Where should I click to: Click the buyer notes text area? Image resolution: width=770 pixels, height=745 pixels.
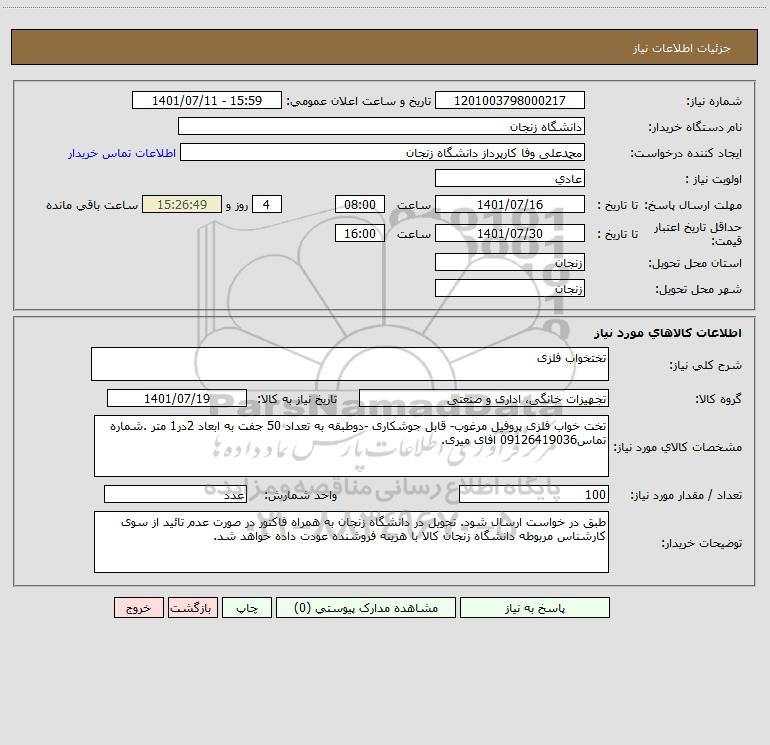(x=351, y=542)
